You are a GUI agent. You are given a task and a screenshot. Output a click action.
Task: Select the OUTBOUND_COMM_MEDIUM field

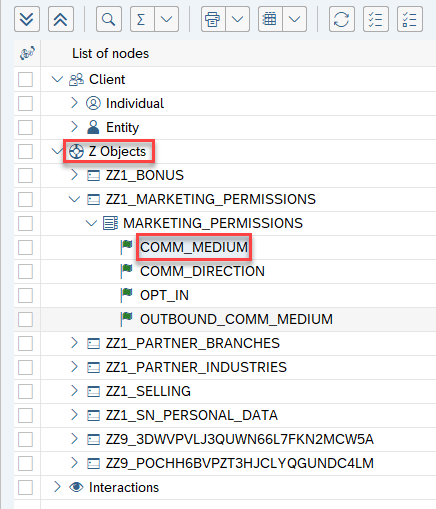236,319
